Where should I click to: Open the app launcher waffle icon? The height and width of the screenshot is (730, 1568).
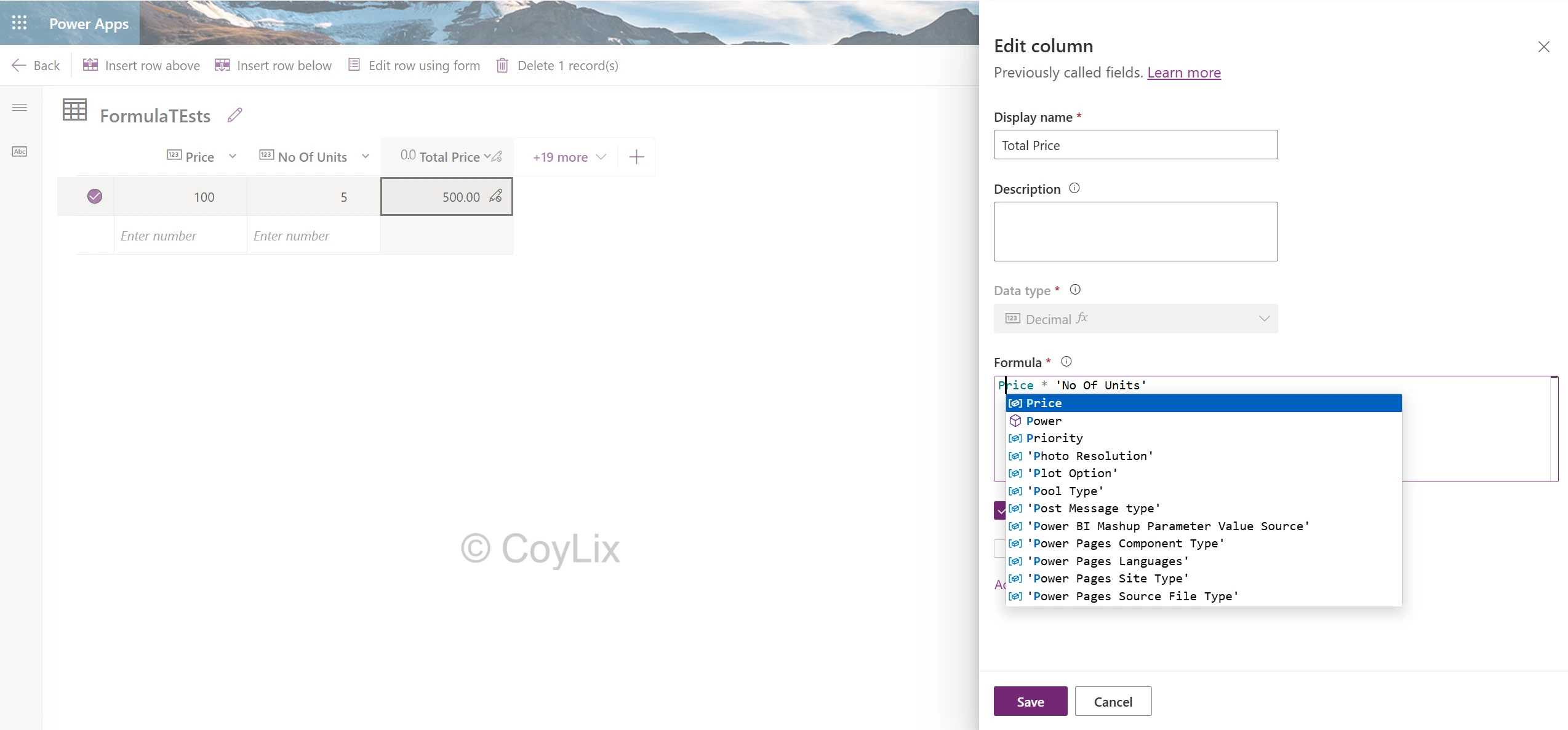(x=19, y=23)
